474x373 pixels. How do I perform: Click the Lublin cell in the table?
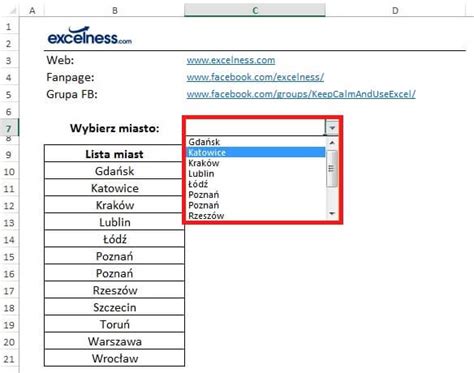pos(114,222)
